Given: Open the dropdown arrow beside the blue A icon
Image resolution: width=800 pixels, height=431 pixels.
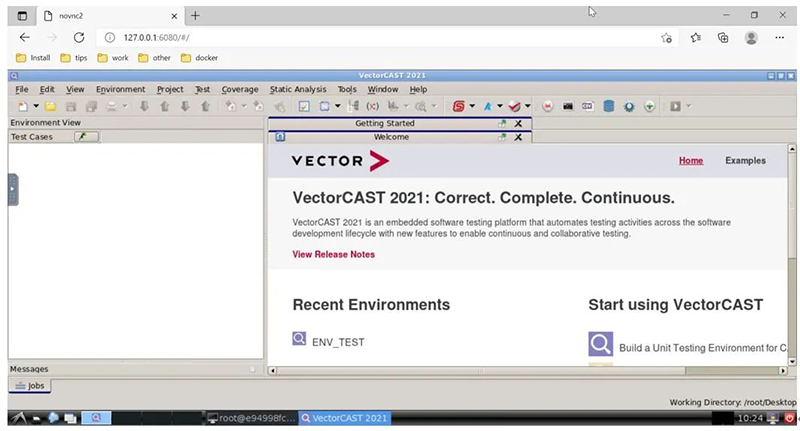Looking at the screenshot, I should point(500,106).
